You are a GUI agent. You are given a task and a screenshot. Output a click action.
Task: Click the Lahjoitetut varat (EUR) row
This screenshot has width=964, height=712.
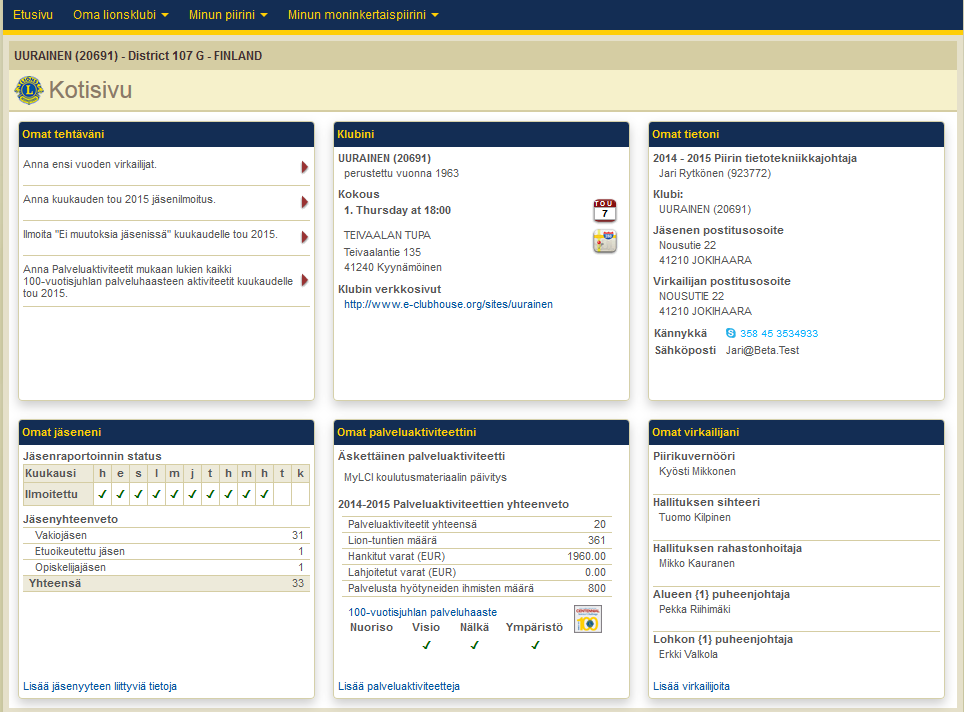click(x=476, y=572)
